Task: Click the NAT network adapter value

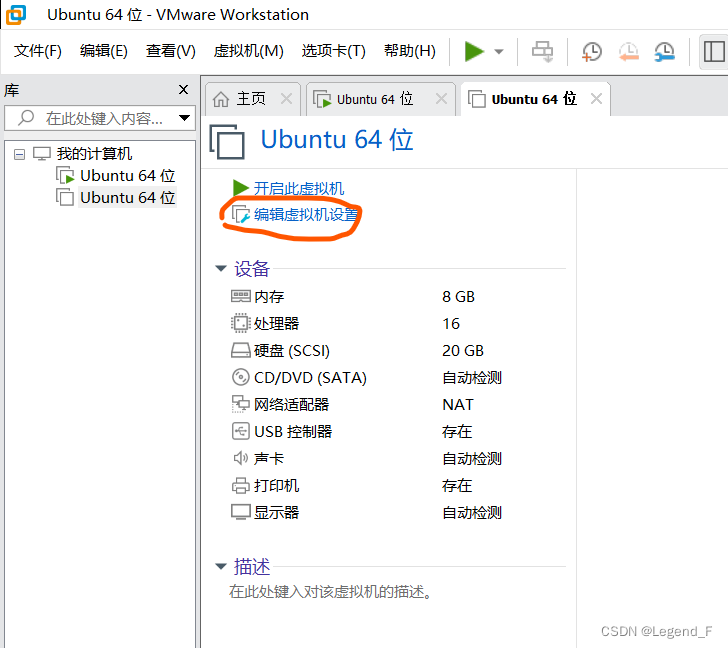Action: pyautogui.click(x=458, y=405)
